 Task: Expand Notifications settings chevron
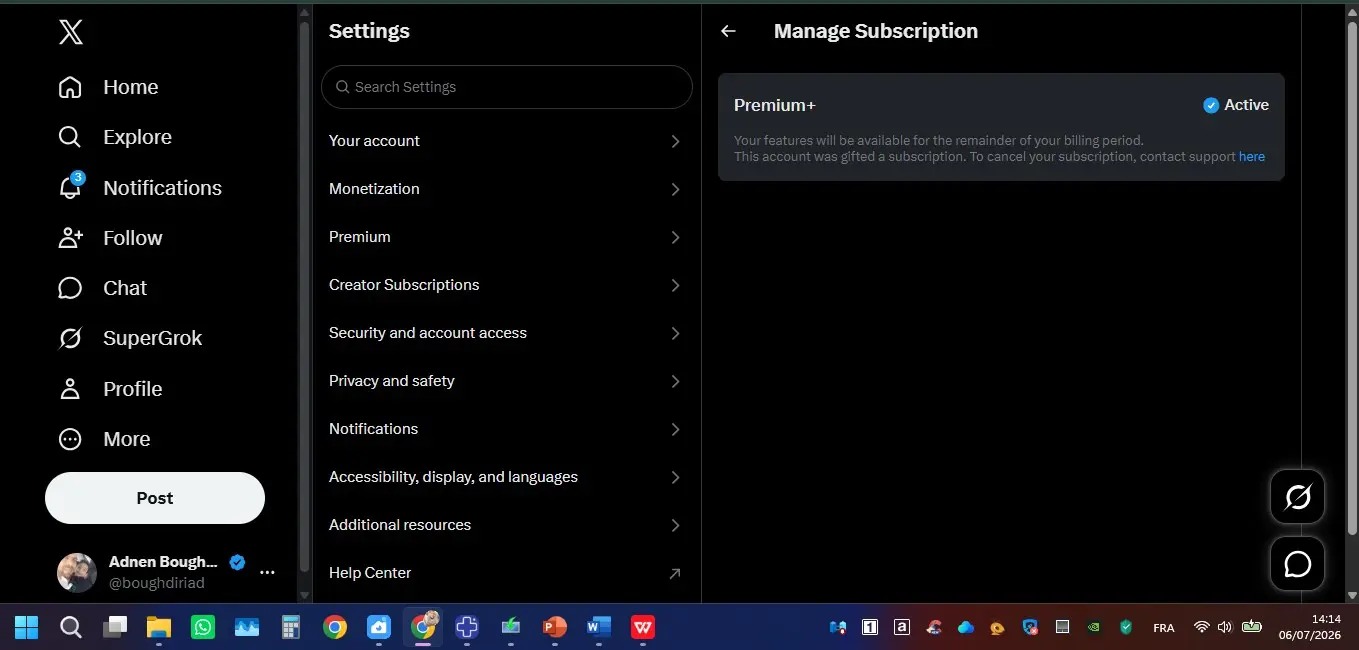click(x=675, y=429)
